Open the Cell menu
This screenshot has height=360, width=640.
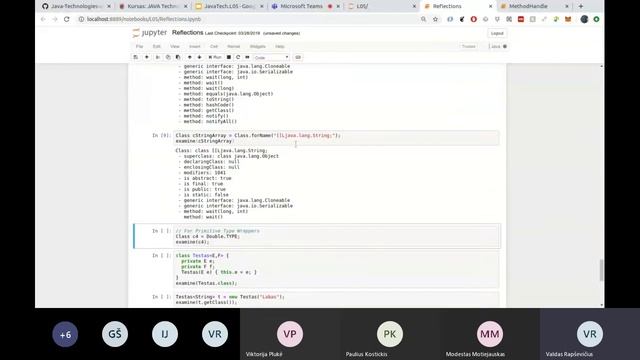(214, 47)
